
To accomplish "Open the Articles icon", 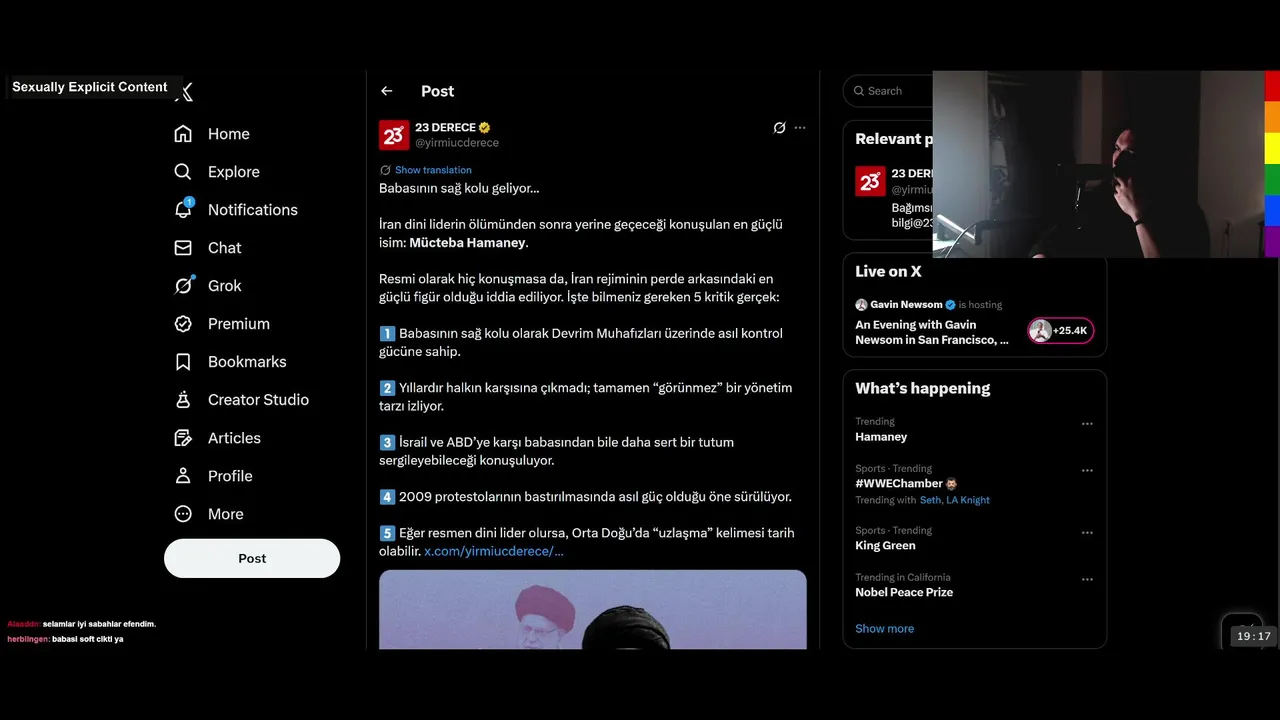I will 183,438.
